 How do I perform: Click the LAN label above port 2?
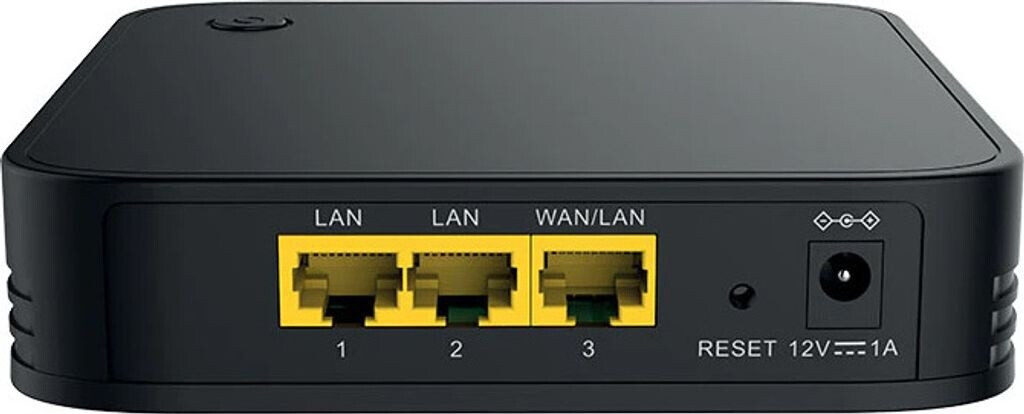455,218
